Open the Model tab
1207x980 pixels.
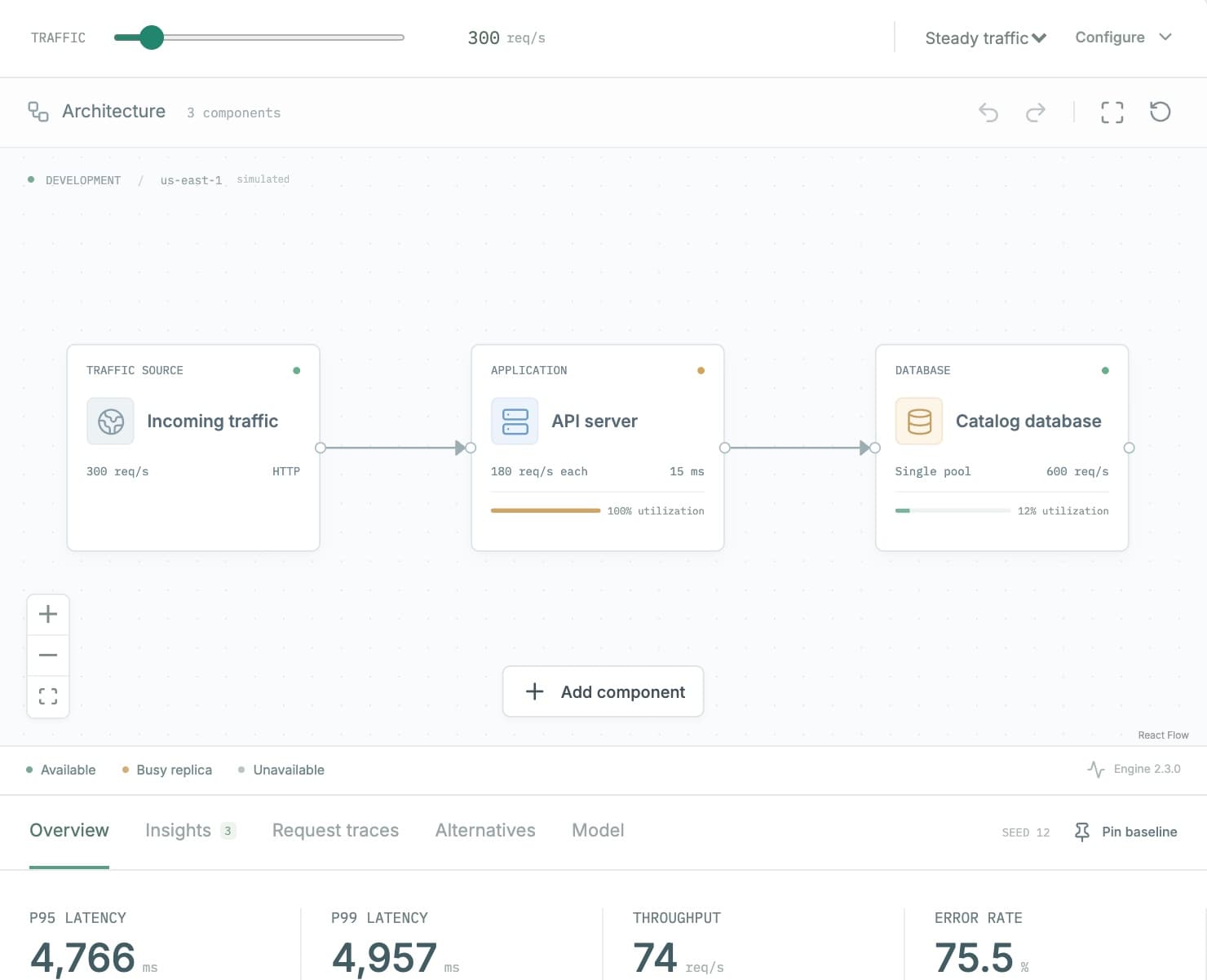(598, 830)
